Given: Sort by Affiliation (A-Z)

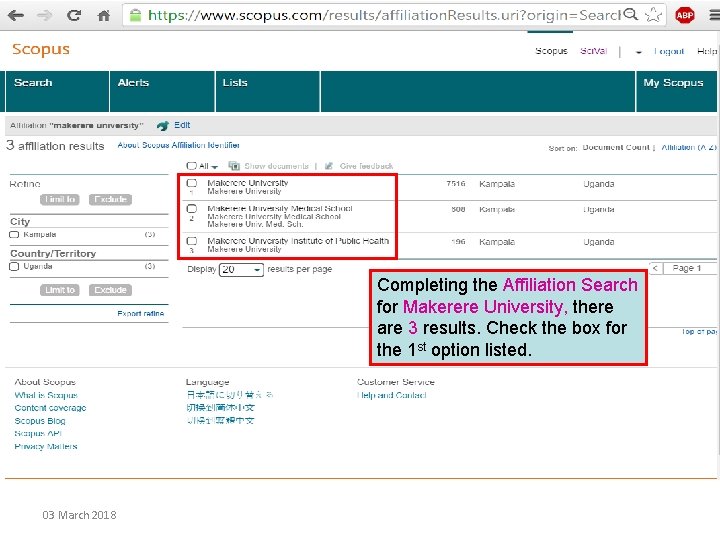Looking at the screenshot, I should tap(689, 147).
